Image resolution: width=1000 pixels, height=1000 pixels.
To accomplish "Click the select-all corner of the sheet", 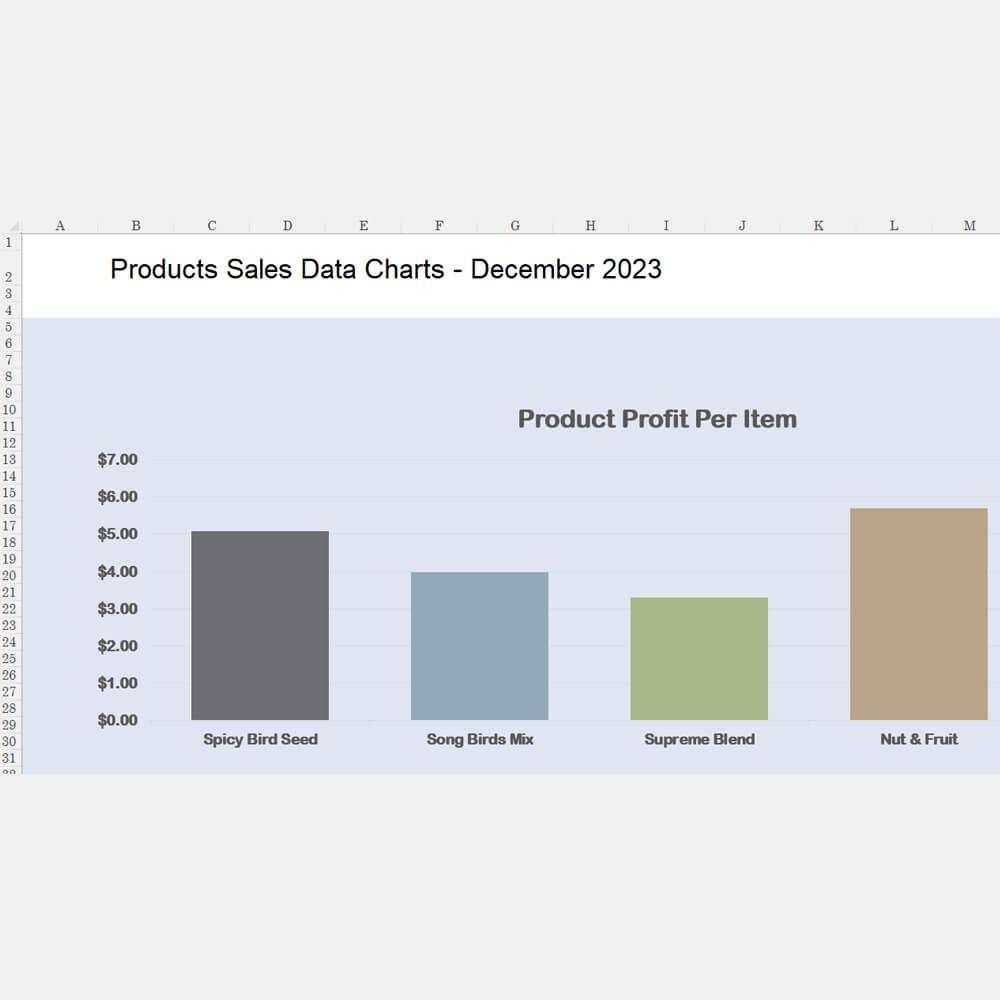I will pos(11,226).
